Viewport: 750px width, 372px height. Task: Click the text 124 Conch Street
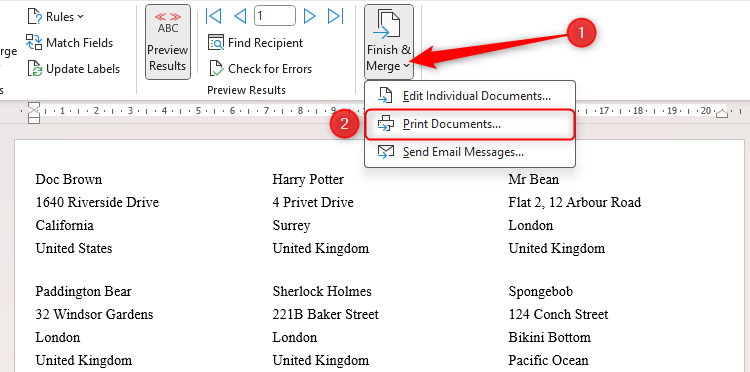558,314
